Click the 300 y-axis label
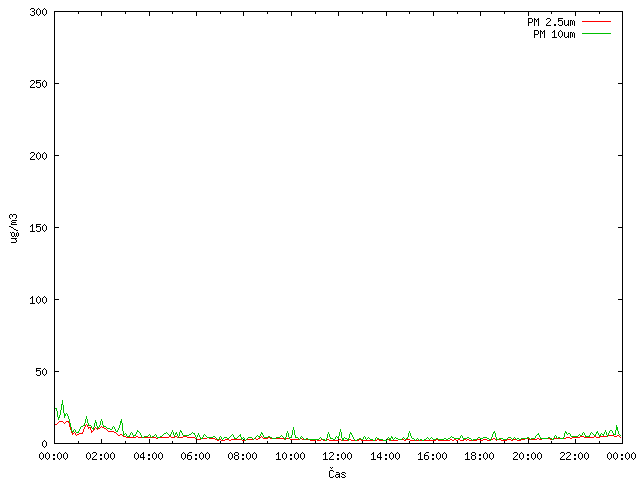This screenshot has height=480, width=640. coord(38,12)
